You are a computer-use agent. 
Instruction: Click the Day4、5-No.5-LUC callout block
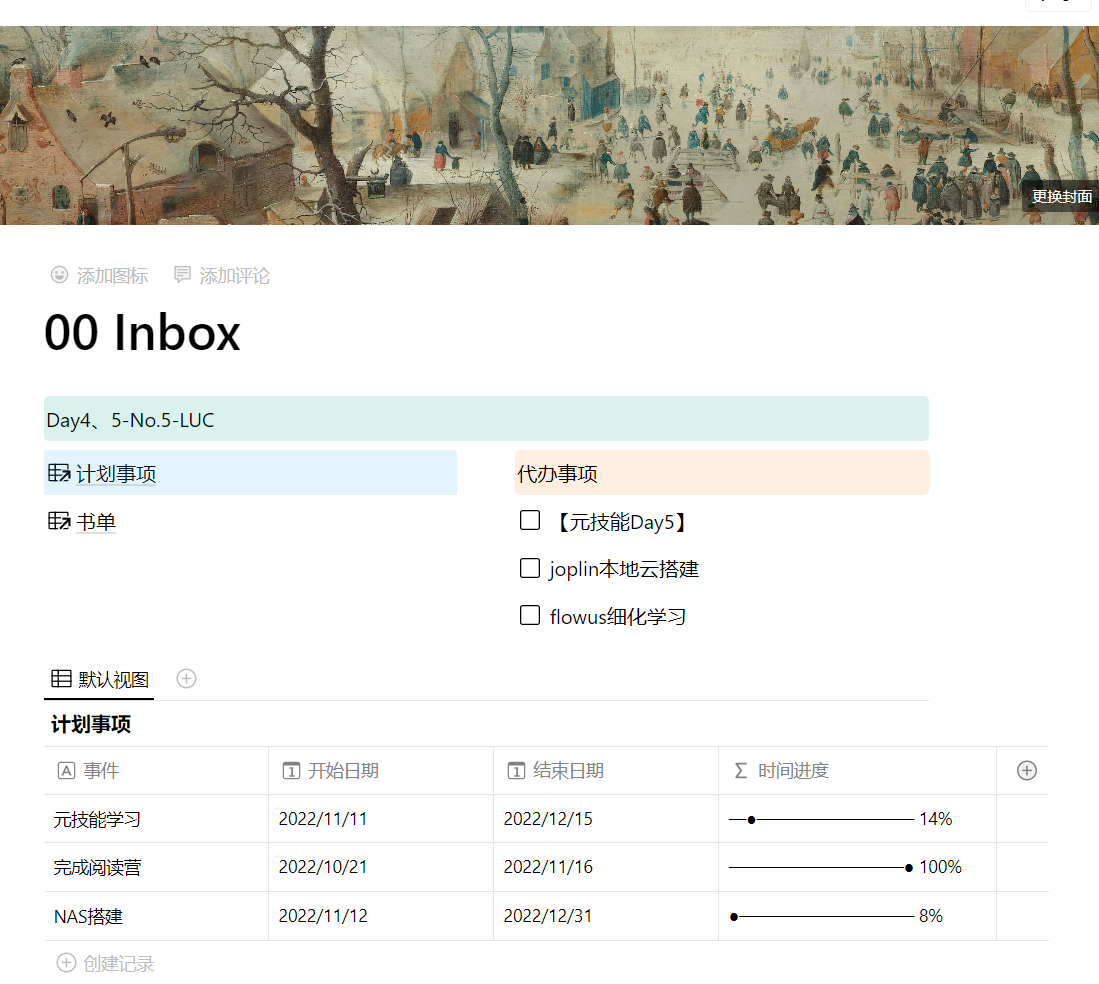click(486, 419)
